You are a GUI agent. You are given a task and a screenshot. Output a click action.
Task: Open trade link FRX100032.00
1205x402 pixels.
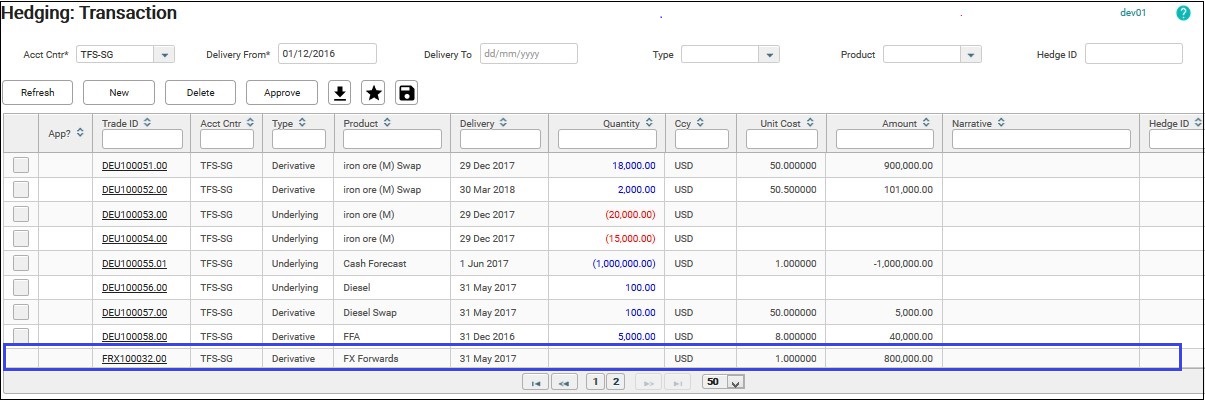coord(134,359)
